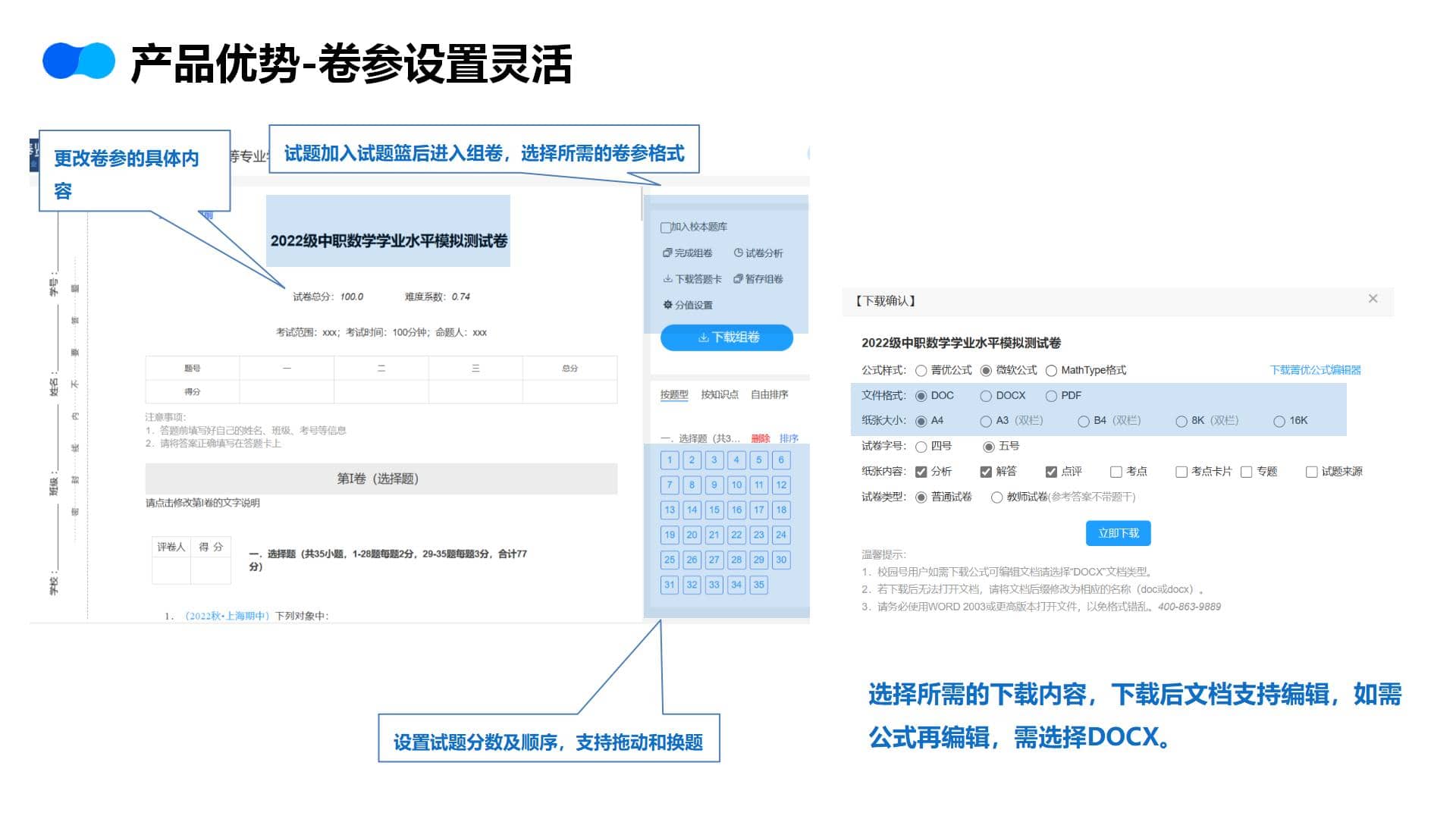Select question number 15 box

[714, 510]
